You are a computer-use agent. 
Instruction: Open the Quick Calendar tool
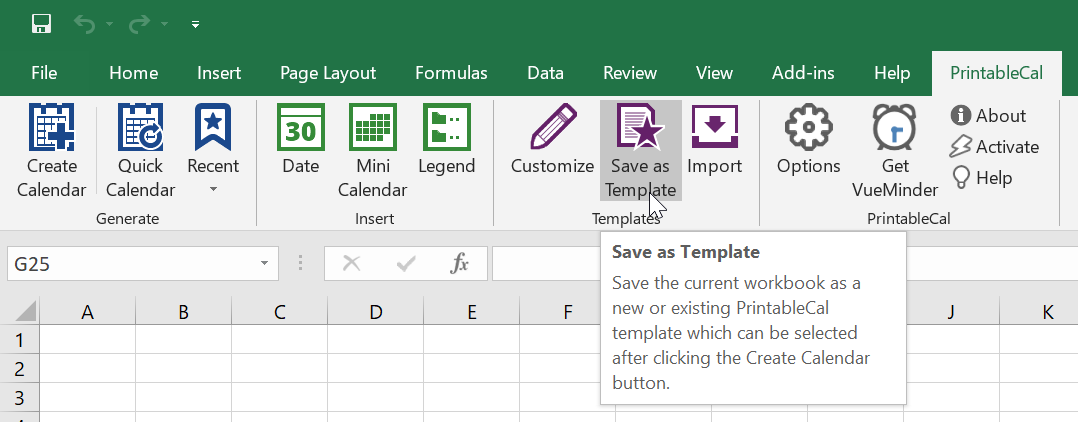point(140,128)
